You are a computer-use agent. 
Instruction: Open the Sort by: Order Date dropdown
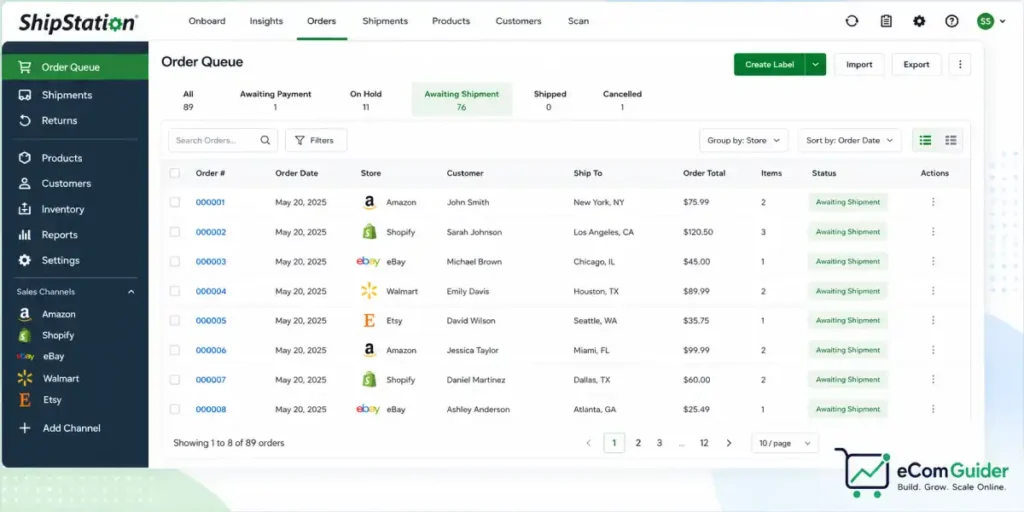[849, 140]
